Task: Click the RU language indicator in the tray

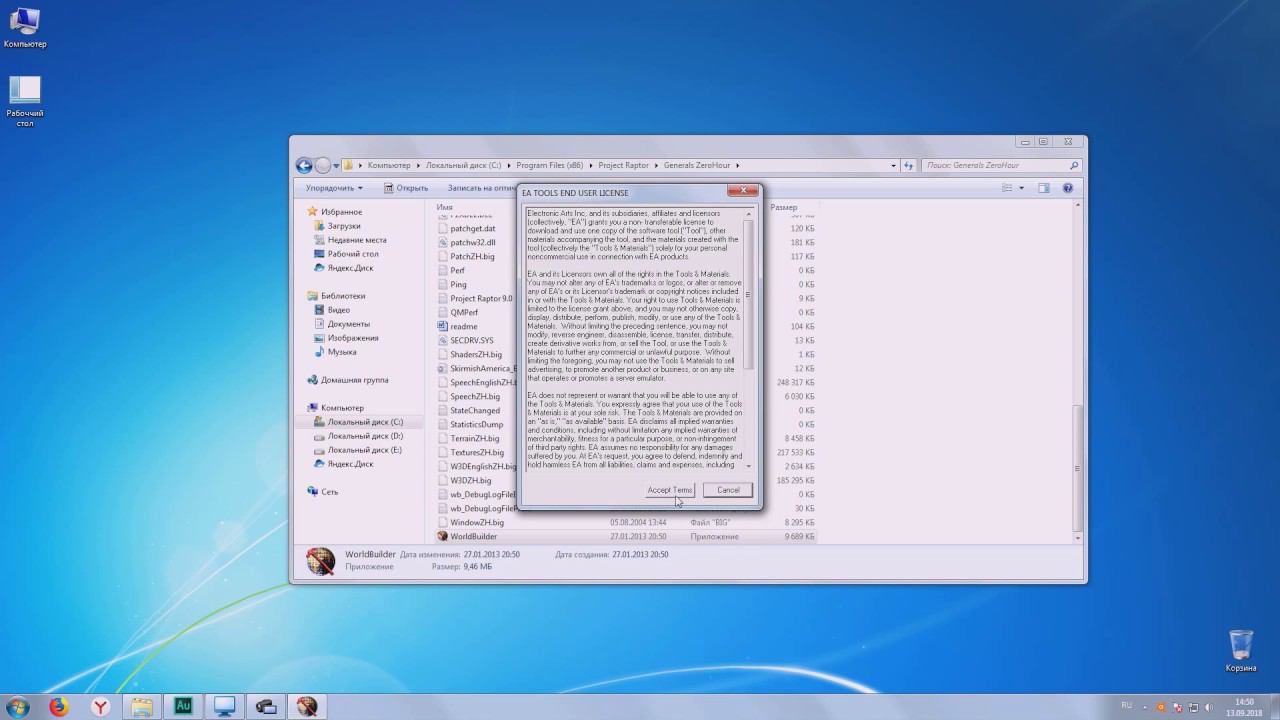Action: pyautogui.click(x=1127, y=705)
